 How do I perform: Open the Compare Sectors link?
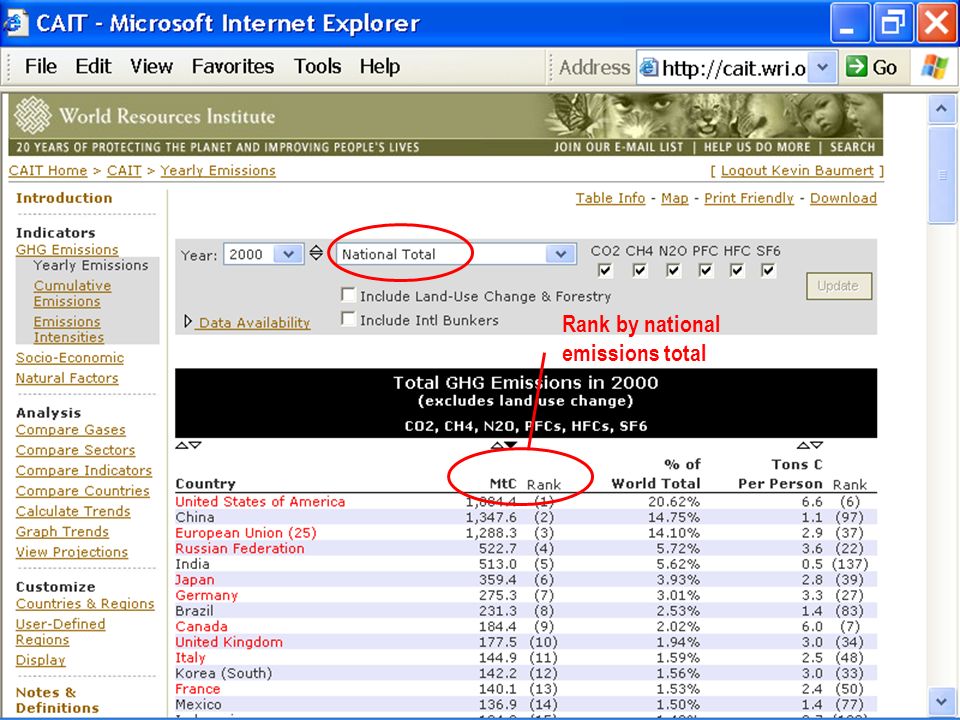point(75,450)
